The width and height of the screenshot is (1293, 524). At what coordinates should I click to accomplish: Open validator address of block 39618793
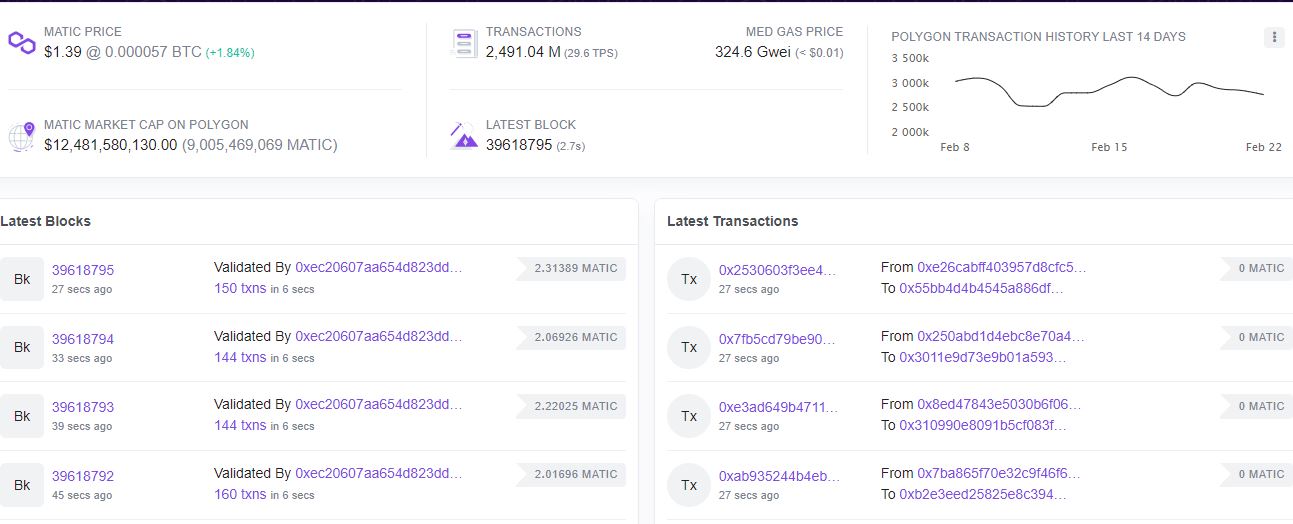click(x=379, y=404)
